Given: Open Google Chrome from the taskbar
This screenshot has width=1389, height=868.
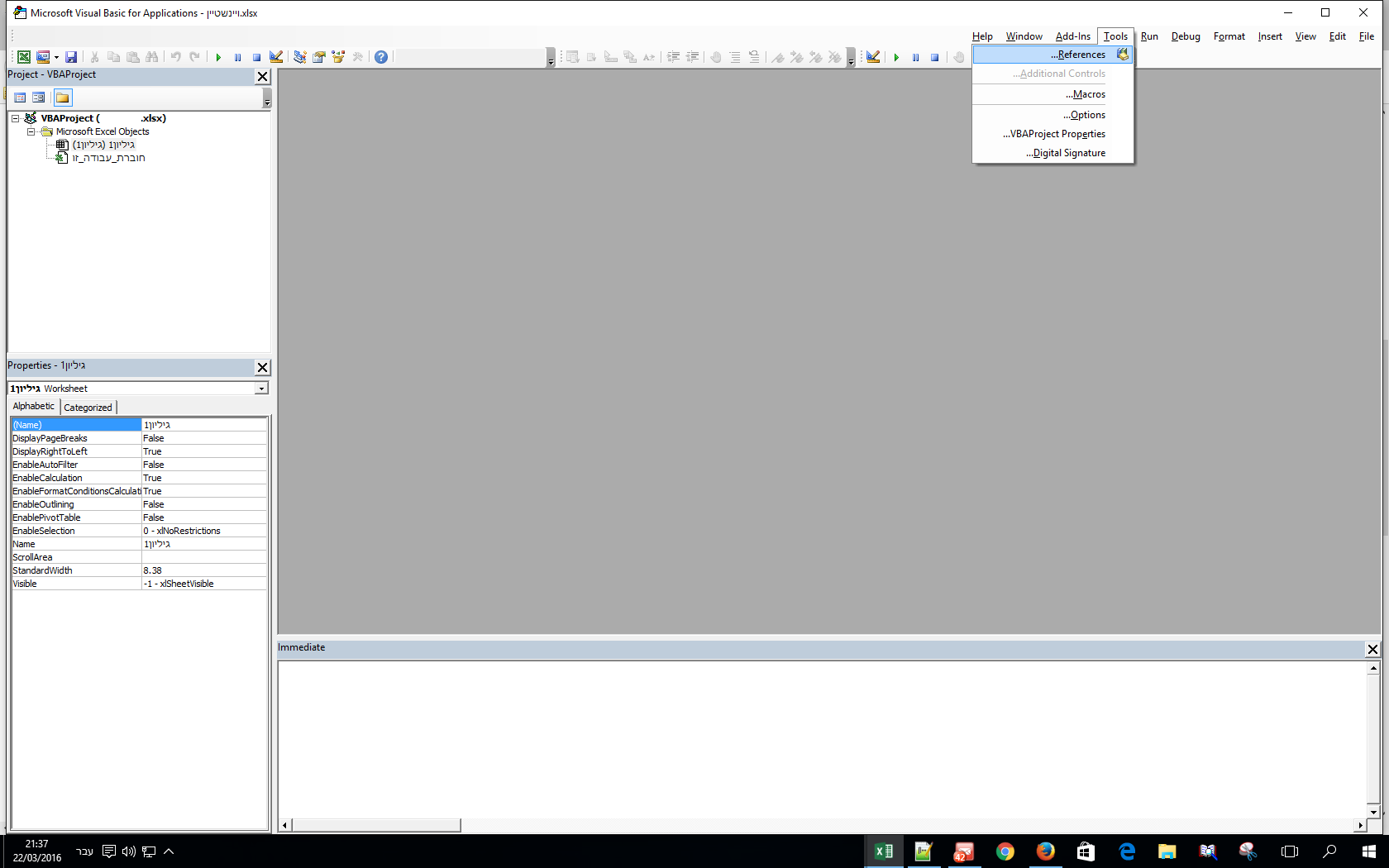Looking at the screenshot, I should click(x=1005, y=851).
